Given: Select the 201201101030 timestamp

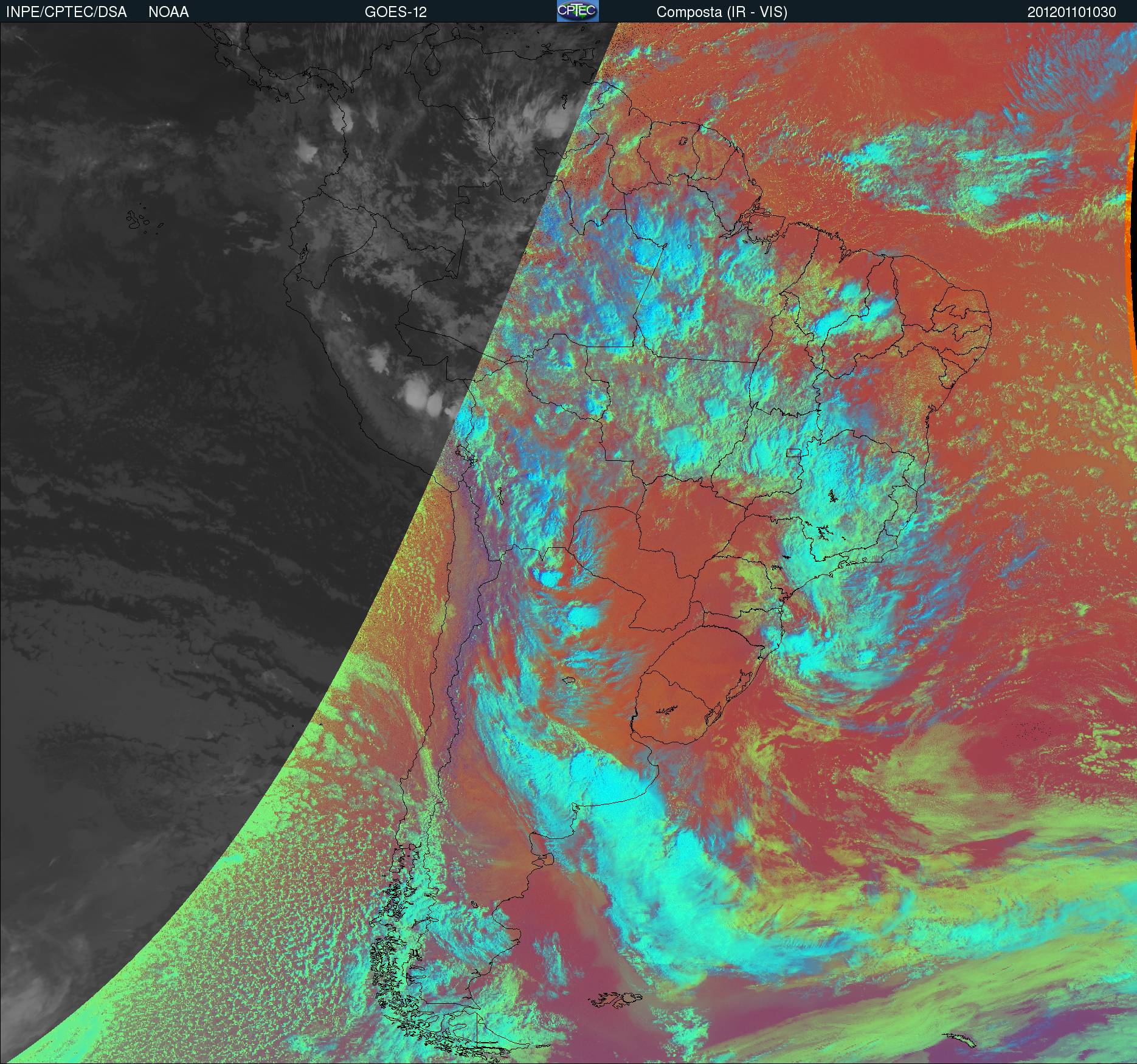Looking at the screenshot, I should pyautogui.click(x=1072, y=12).
